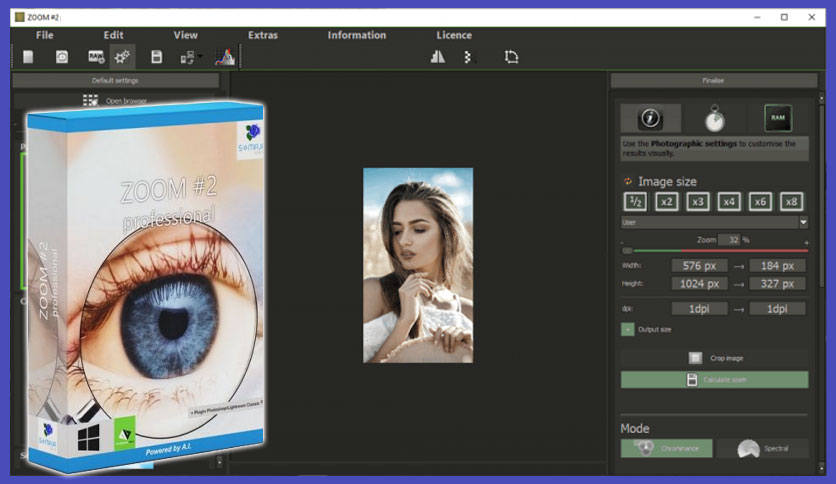Open the File menu

(45, 35)
